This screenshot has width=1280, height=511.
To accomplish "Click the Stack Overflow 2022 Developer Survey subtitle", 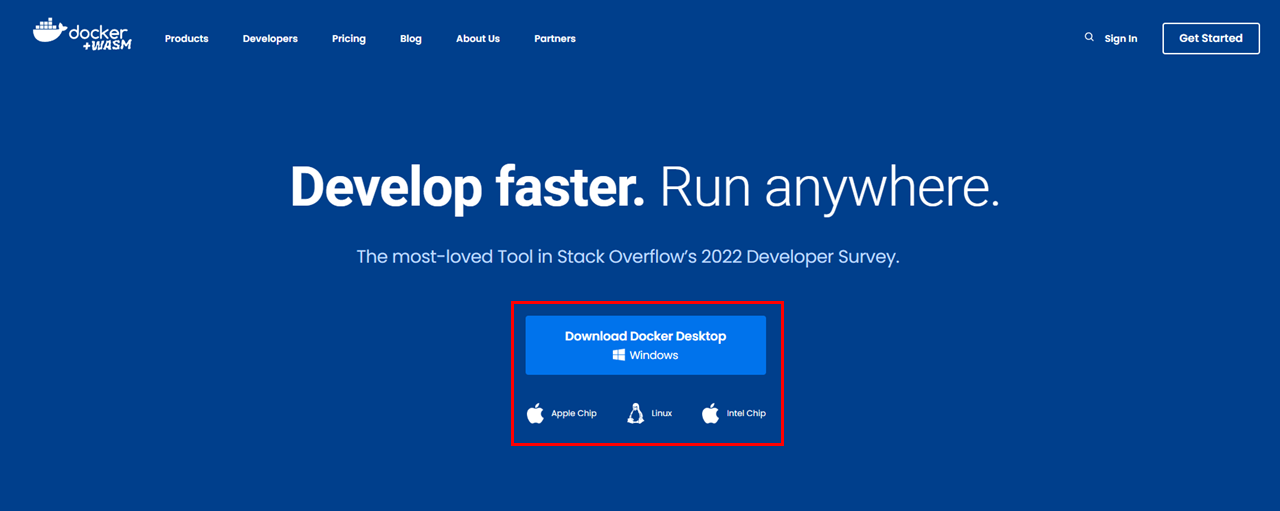I will pos(628,257).
